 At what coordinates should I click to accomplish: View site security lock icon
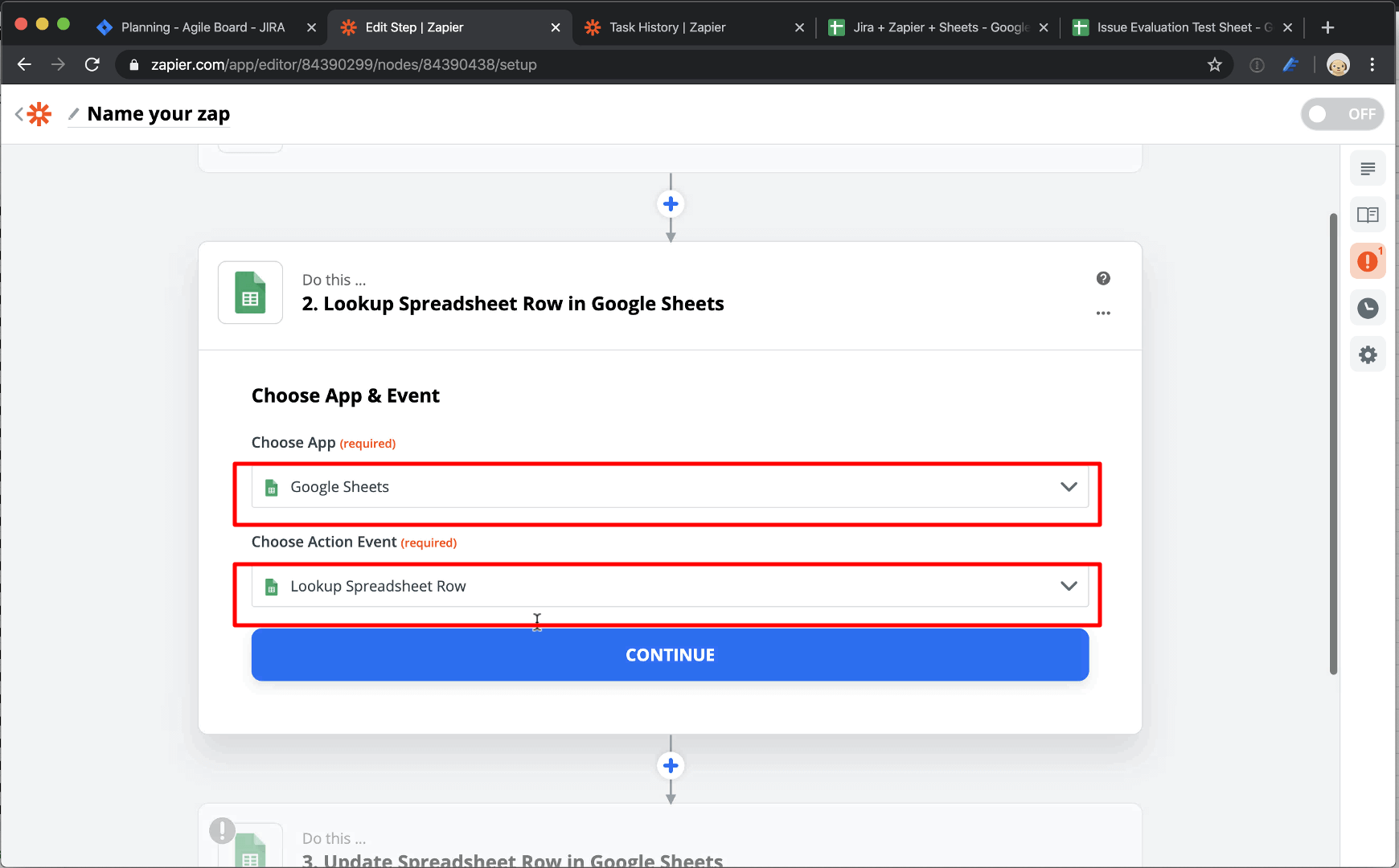(134, 64)
